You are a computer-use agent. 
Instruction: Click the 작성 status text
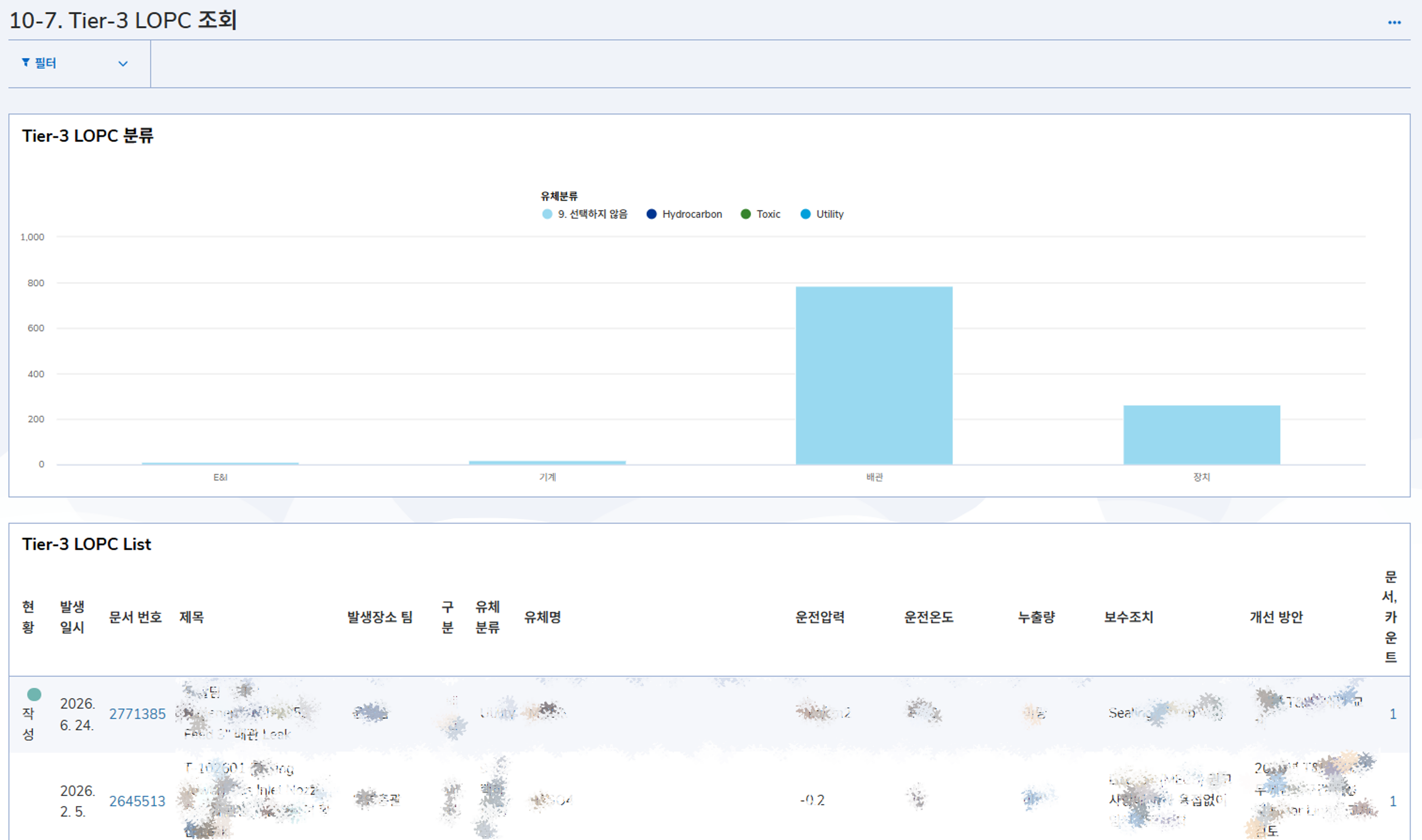click(28, 723)
